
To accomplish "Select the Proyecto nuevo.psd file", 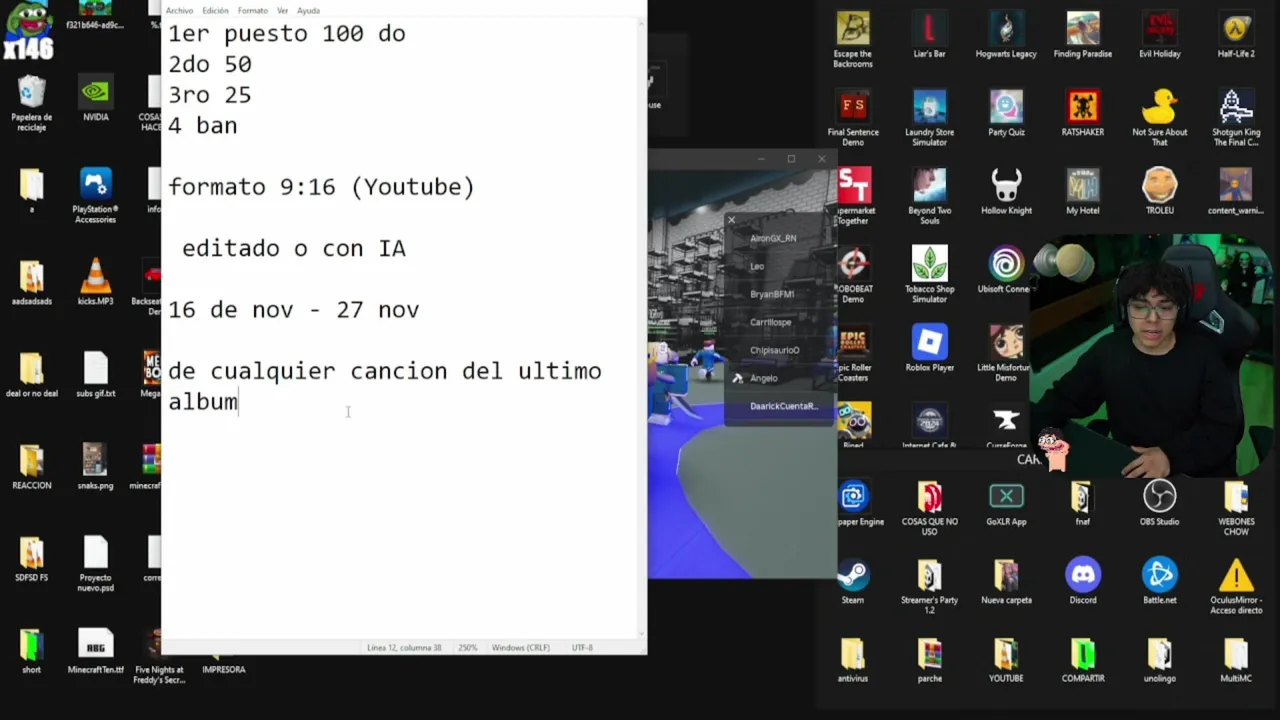I will pos(95,563).
